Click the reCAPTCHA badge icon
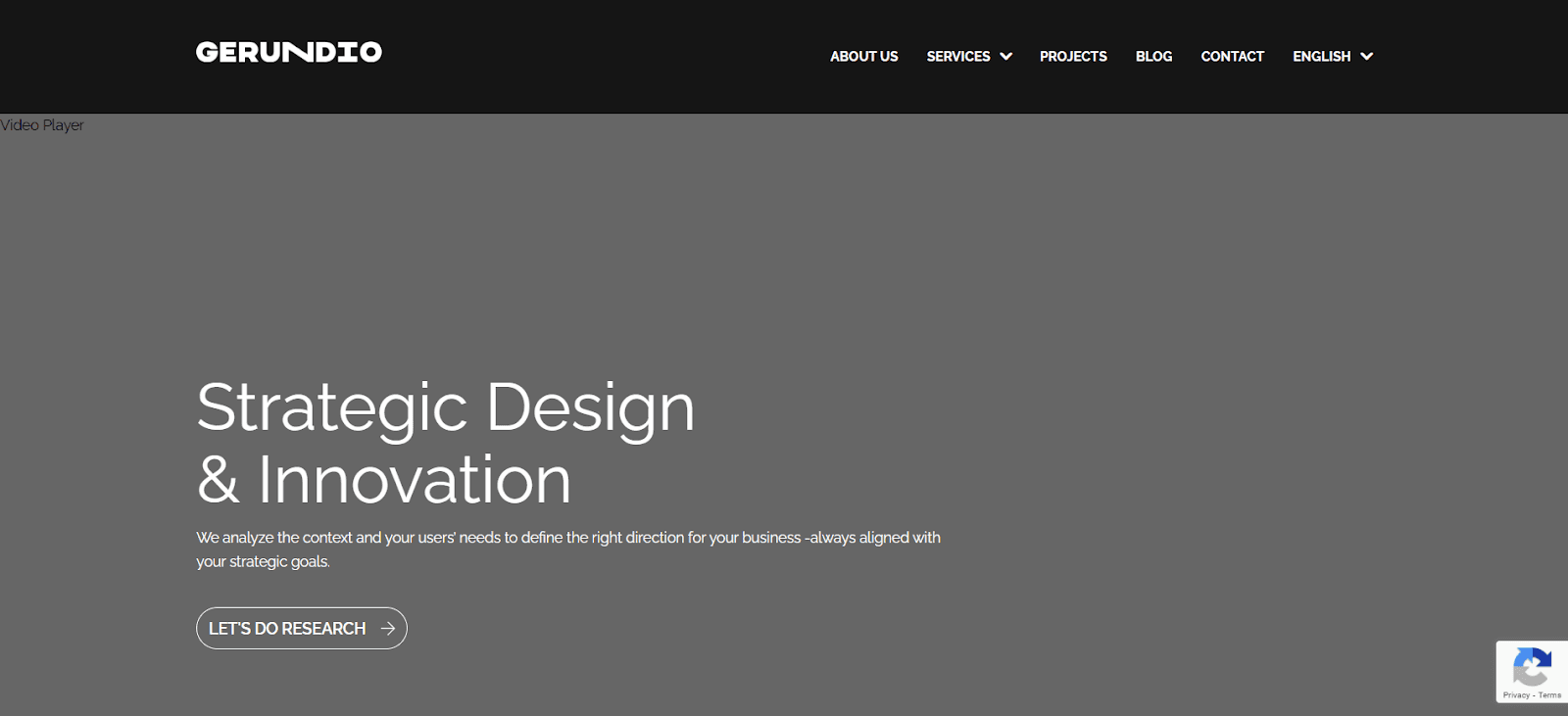The width and height of the screenshot is (1568, 716). 1532,667
